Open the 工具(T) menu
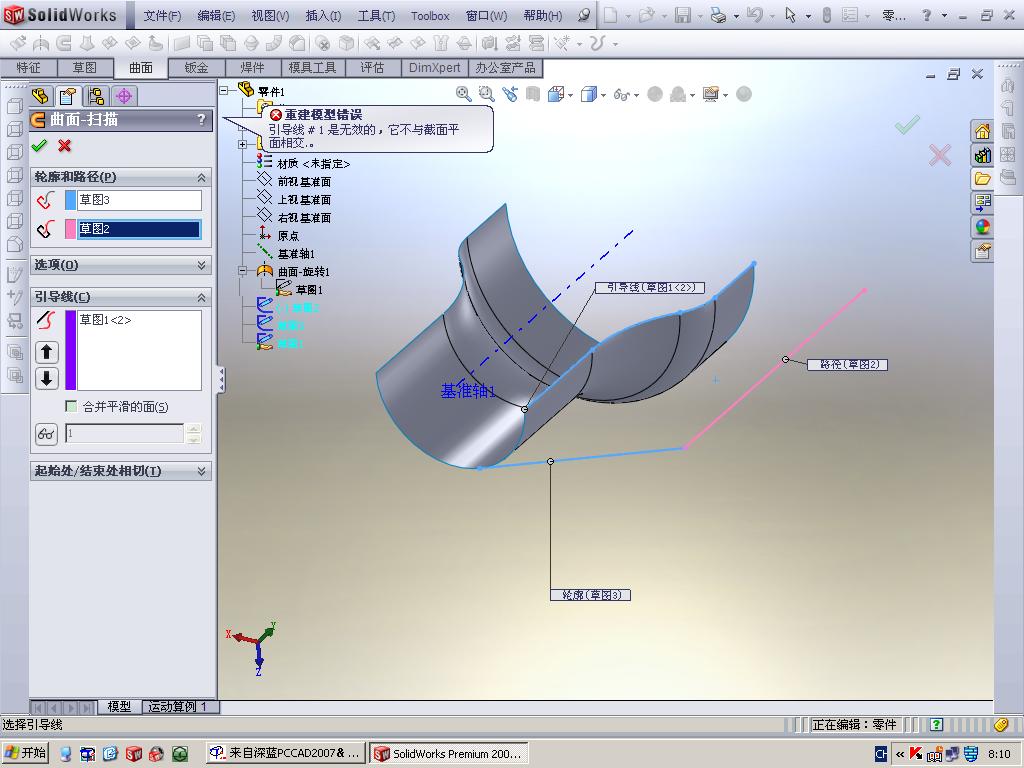1024x768 pixels. click(376, 16)
